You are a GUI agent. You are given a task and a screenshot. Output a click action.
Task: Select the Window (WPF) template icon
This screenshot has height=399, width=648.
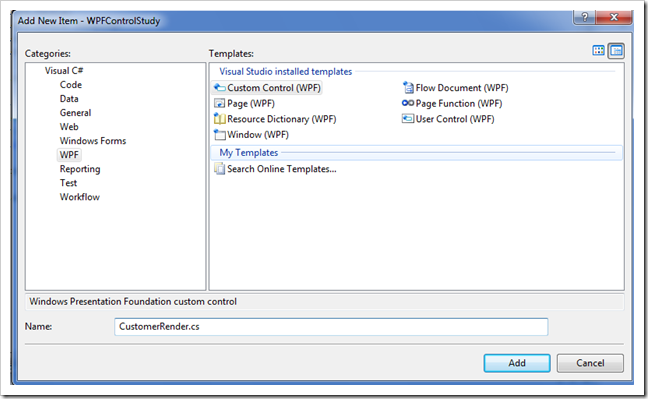219,135
